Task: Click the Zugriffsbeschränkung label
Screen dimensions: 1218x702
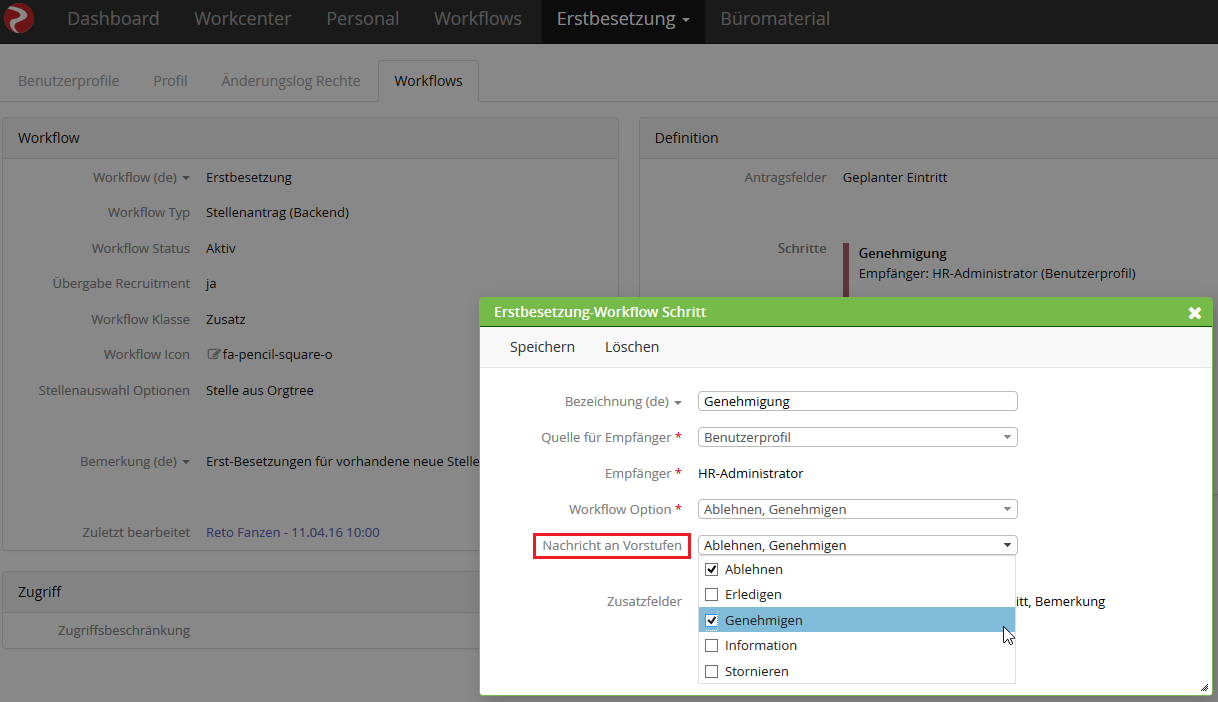Action: [x=124, y=631]
